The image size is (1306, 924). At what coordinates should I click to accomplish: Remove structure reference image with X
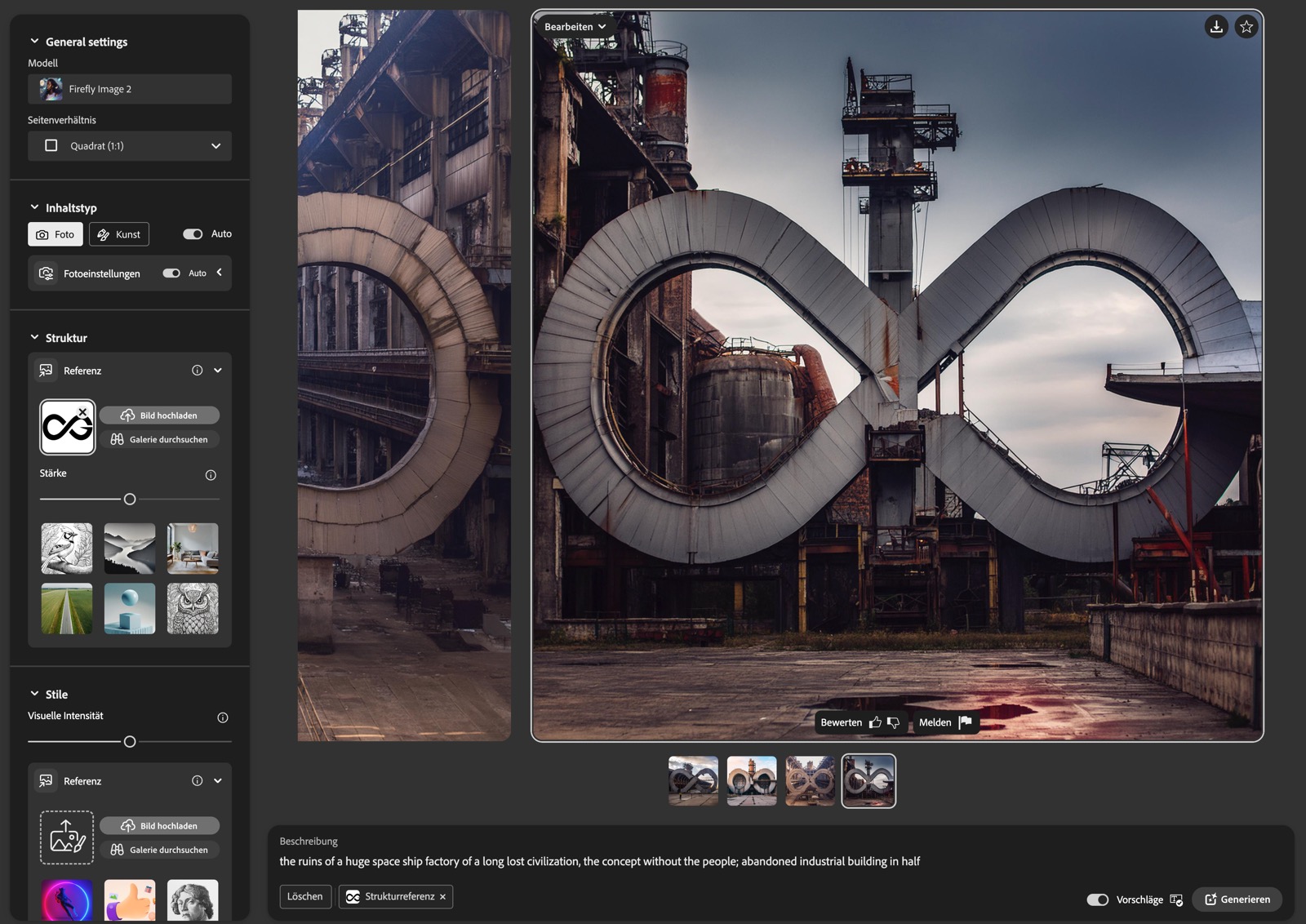pyautogui.click(x=82, y=412)
